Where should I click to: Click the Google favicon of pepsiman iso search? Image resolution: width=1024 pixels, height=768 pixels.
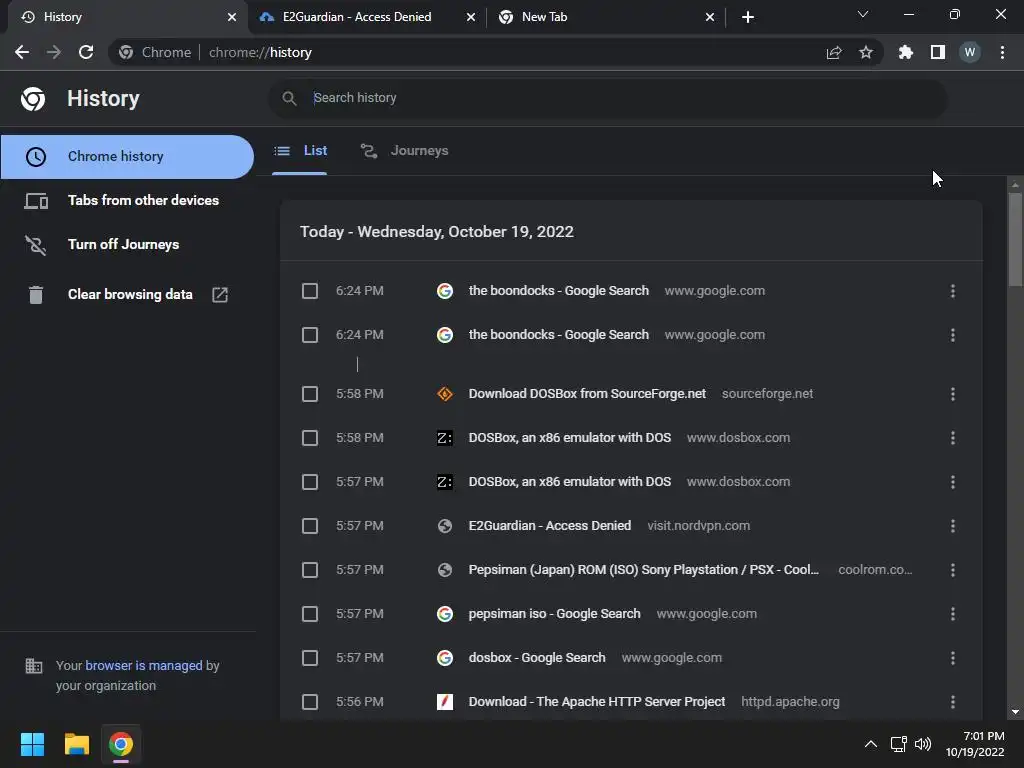tap(445, 614)
